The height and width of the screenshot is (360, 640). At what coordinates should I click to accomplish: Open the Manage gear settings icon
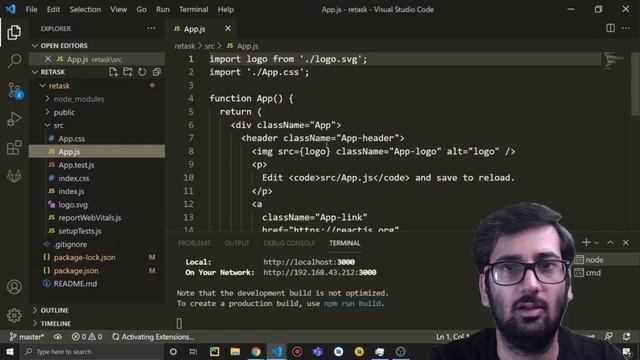pos(14,315)
